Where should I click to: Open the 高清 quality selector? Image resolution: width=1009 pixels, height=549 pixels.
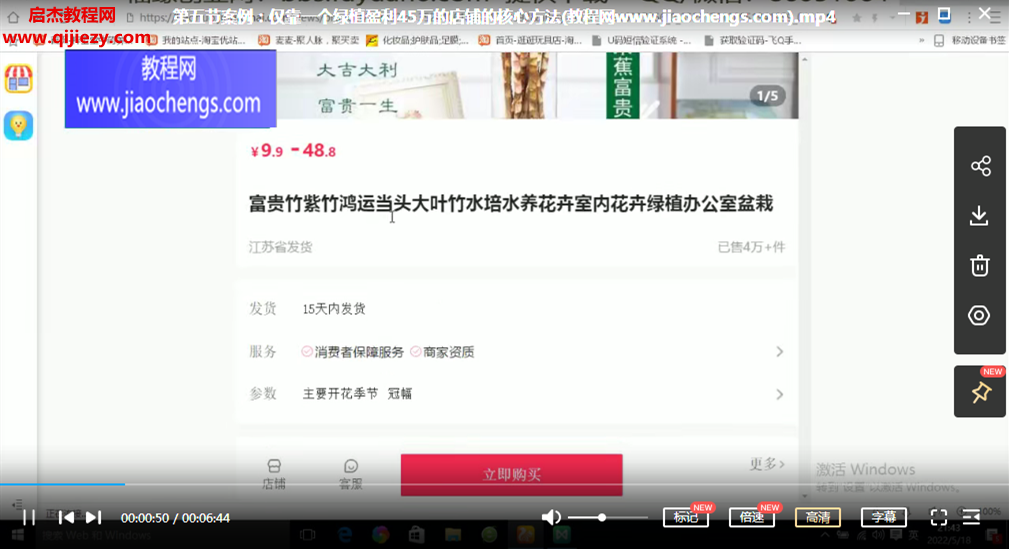[818, 517]
